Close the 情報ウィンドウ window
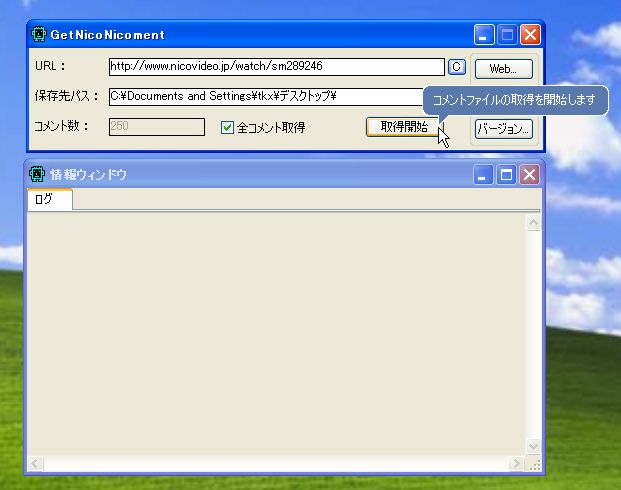The height and width of the screenshot is (490, 621). point(529,174)
